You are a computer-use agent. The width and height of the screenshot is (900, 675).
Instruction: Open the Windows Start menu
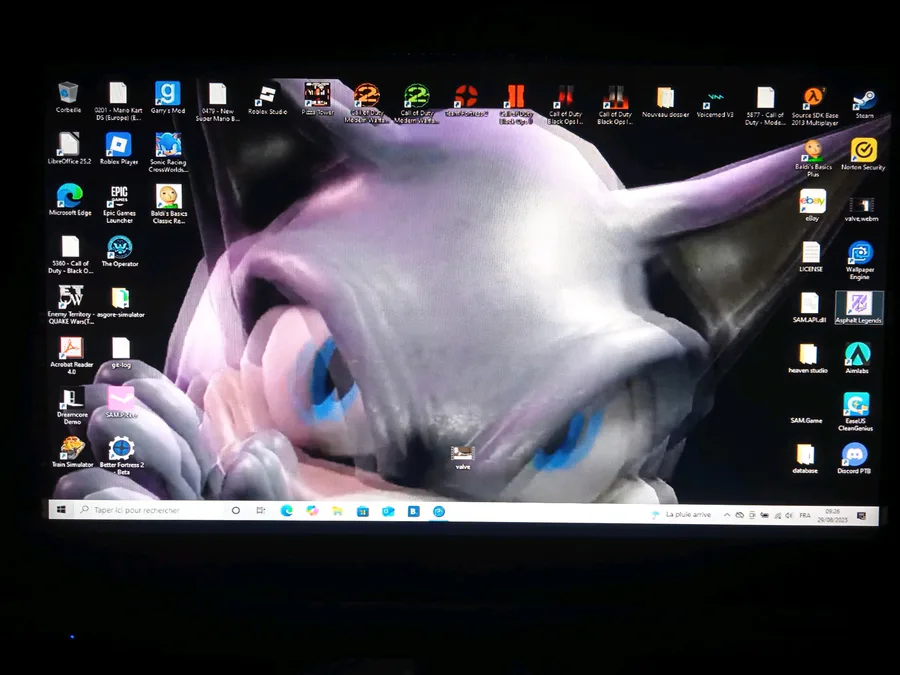(x=61, y=510)
